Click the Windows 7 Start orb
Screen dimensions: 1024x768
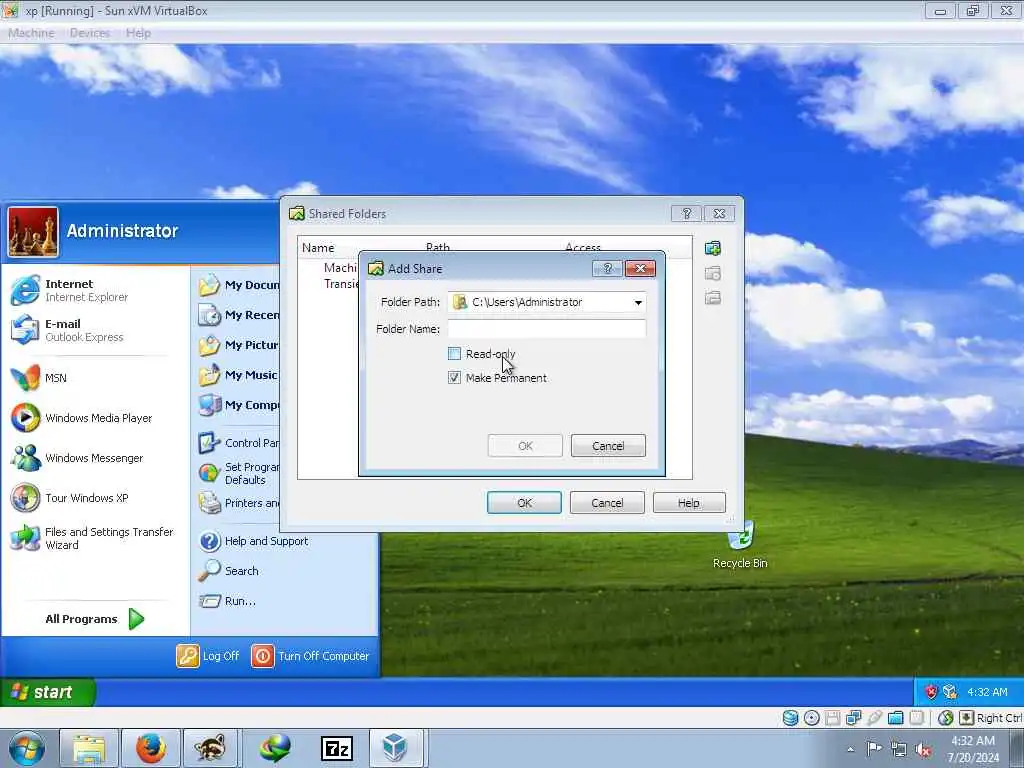(27, 748)
